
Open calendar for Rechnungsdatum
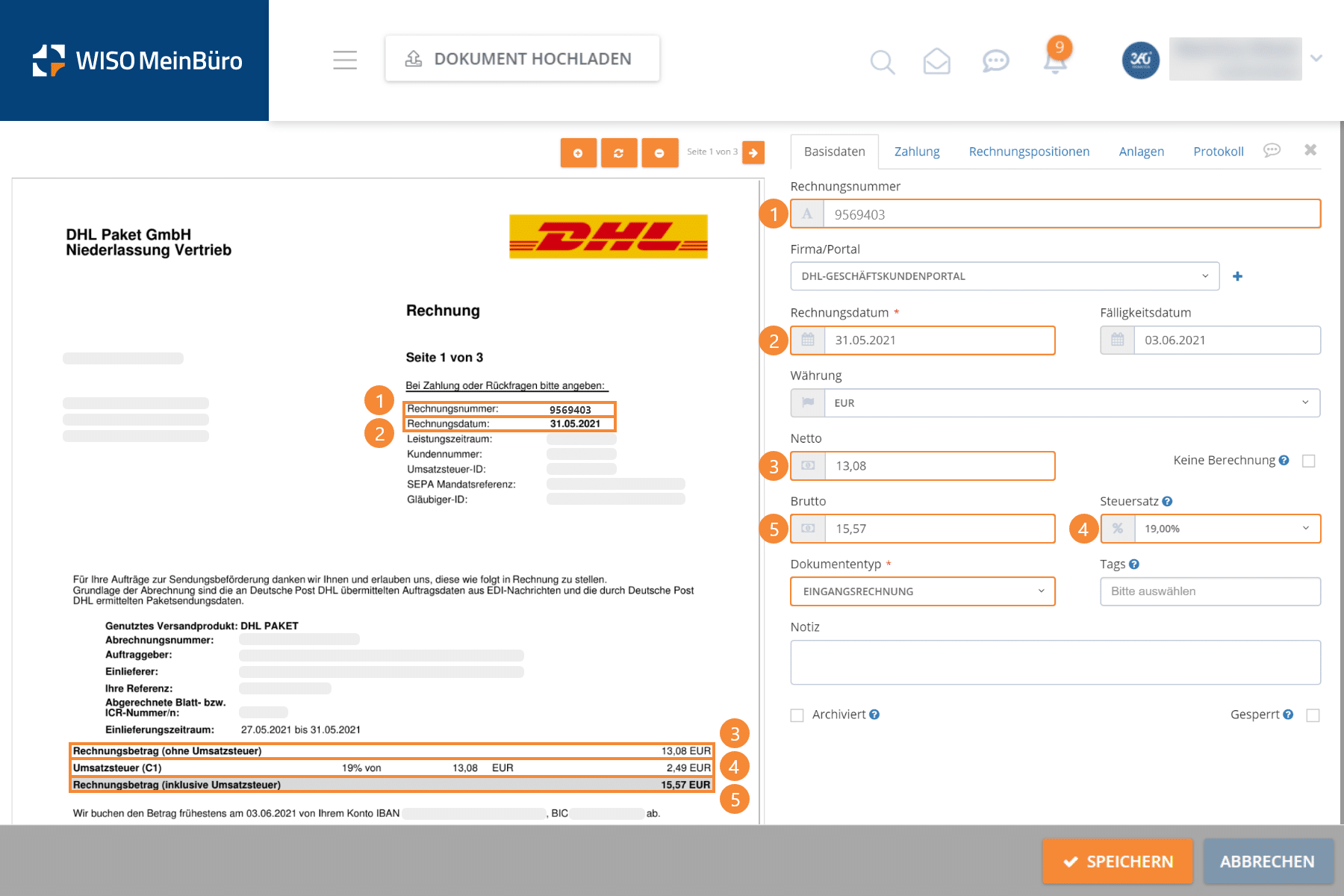click(808, 340)
